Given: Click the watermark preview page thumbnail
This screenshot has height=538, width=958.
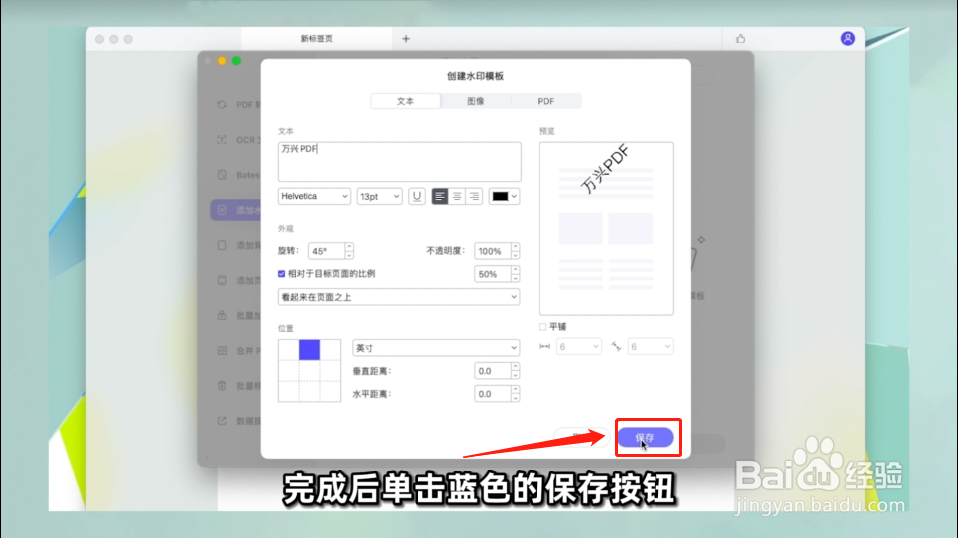Looking at the screenshot, I should (x=606, y=228).
